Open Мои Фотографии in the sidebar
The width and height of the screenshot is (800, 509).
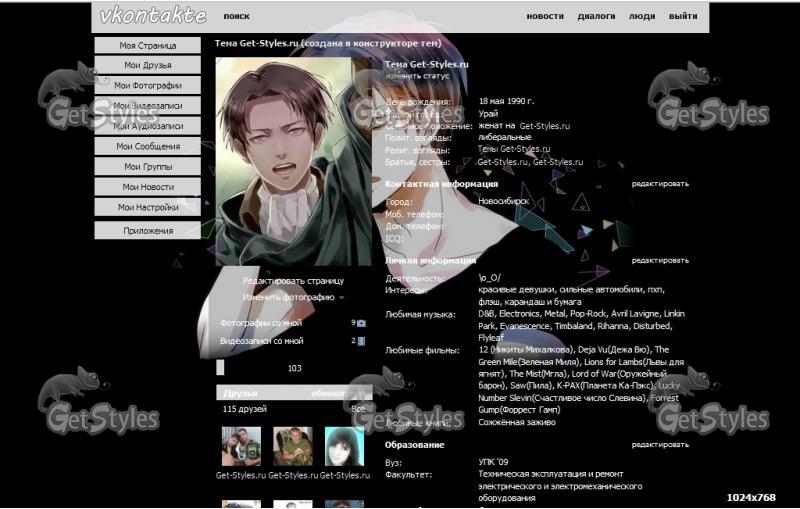(x=147, y=86)
